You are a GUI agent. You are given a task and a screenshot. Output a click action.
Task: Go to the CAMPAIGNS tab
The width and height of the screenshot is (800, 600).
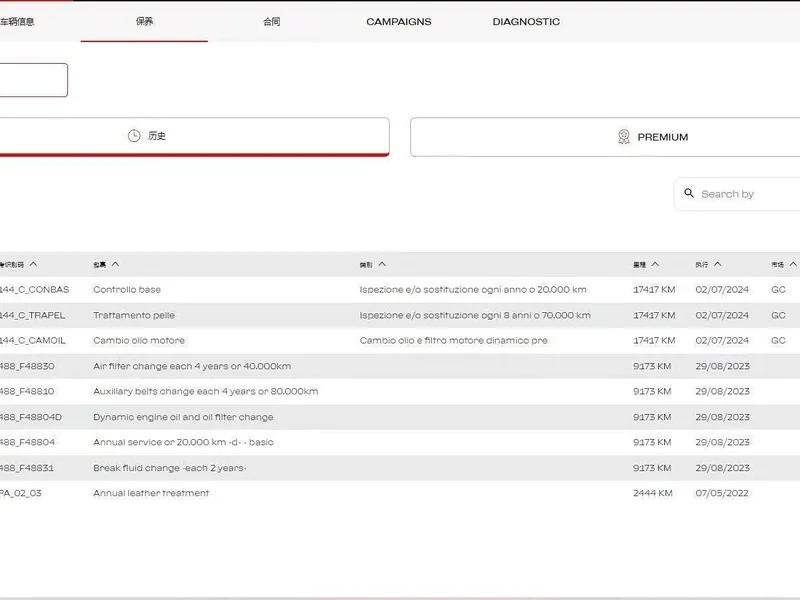pyautogui.click(x=398, y=21)
